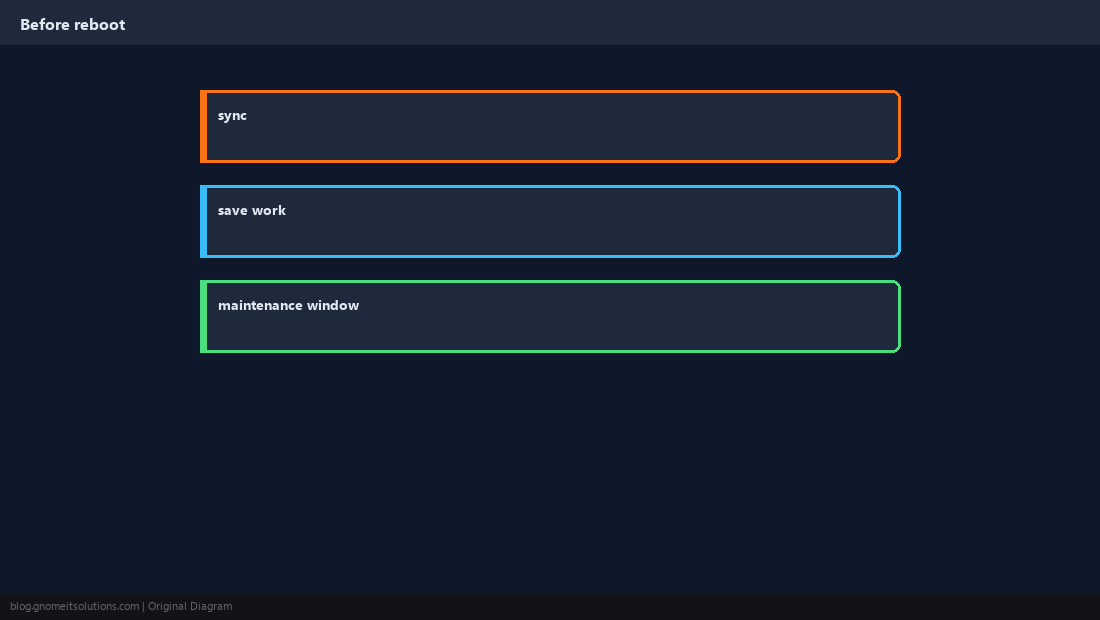Click the gap between sync and save work cards
This screenshot has width=1100, height=620.
[550, 174]
